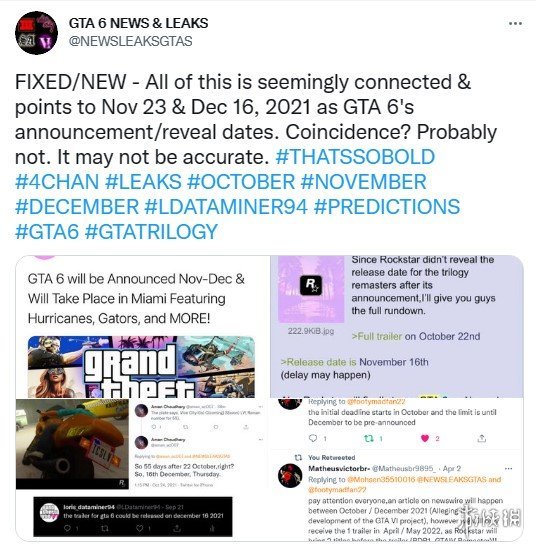The width and height of the screenshot is (536, 548).
Task: Click the GTA 6 NEWS & LEAKS profile avatar
Action: [x=36, y=33]
